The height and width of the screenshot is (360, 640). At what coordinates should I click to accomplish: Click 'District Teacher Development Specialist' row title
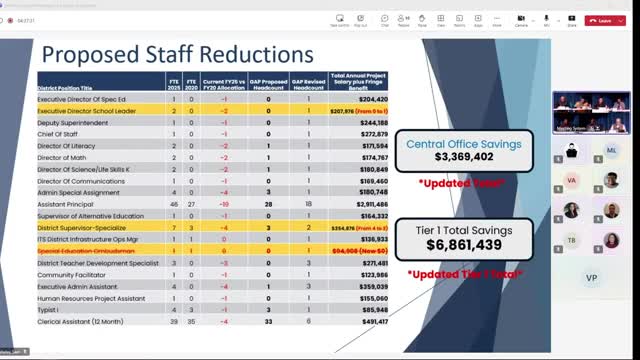(98, 263)
